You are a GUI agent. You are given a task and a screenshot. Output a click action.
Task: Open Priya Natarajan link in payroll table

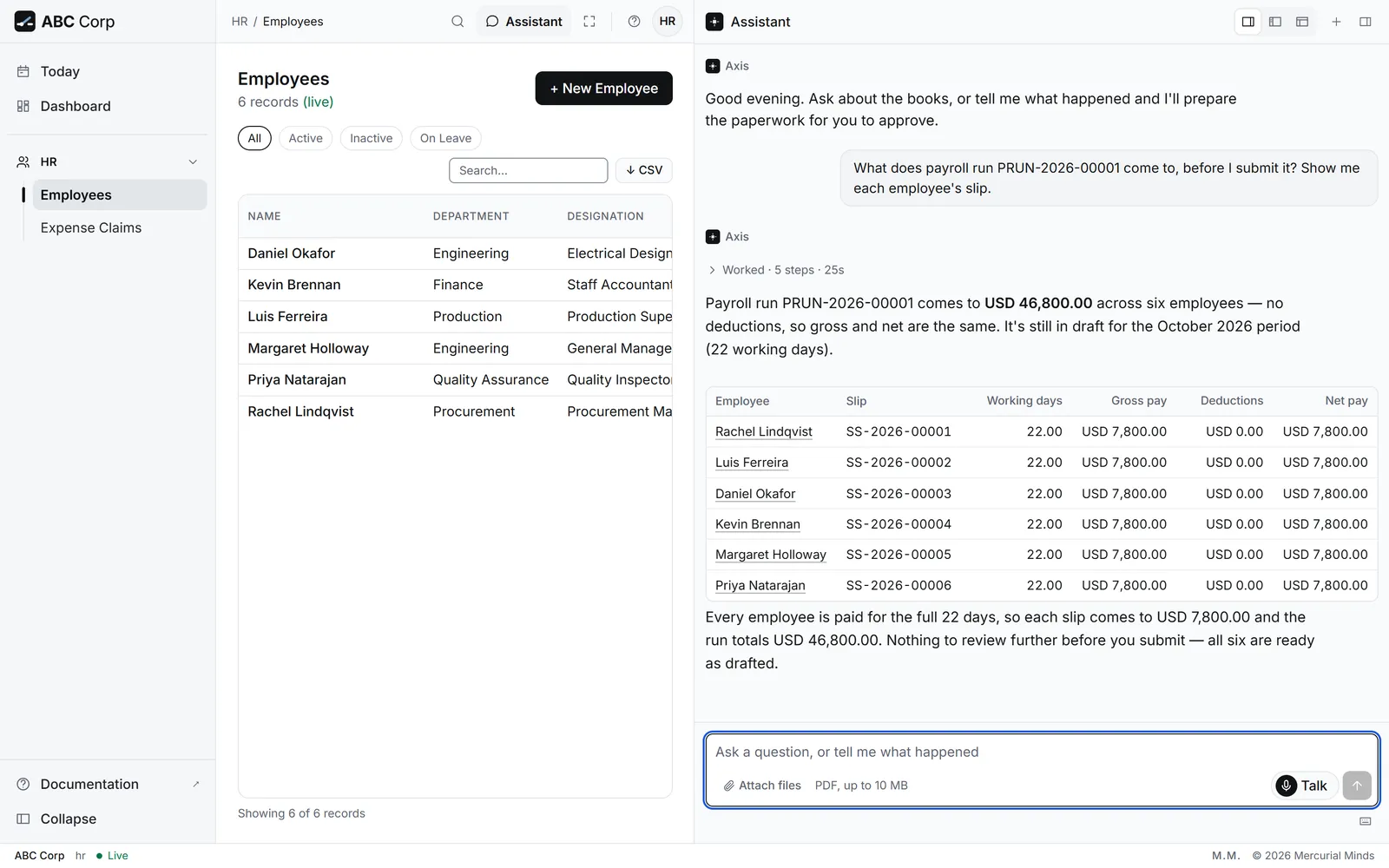pos(760,586)
